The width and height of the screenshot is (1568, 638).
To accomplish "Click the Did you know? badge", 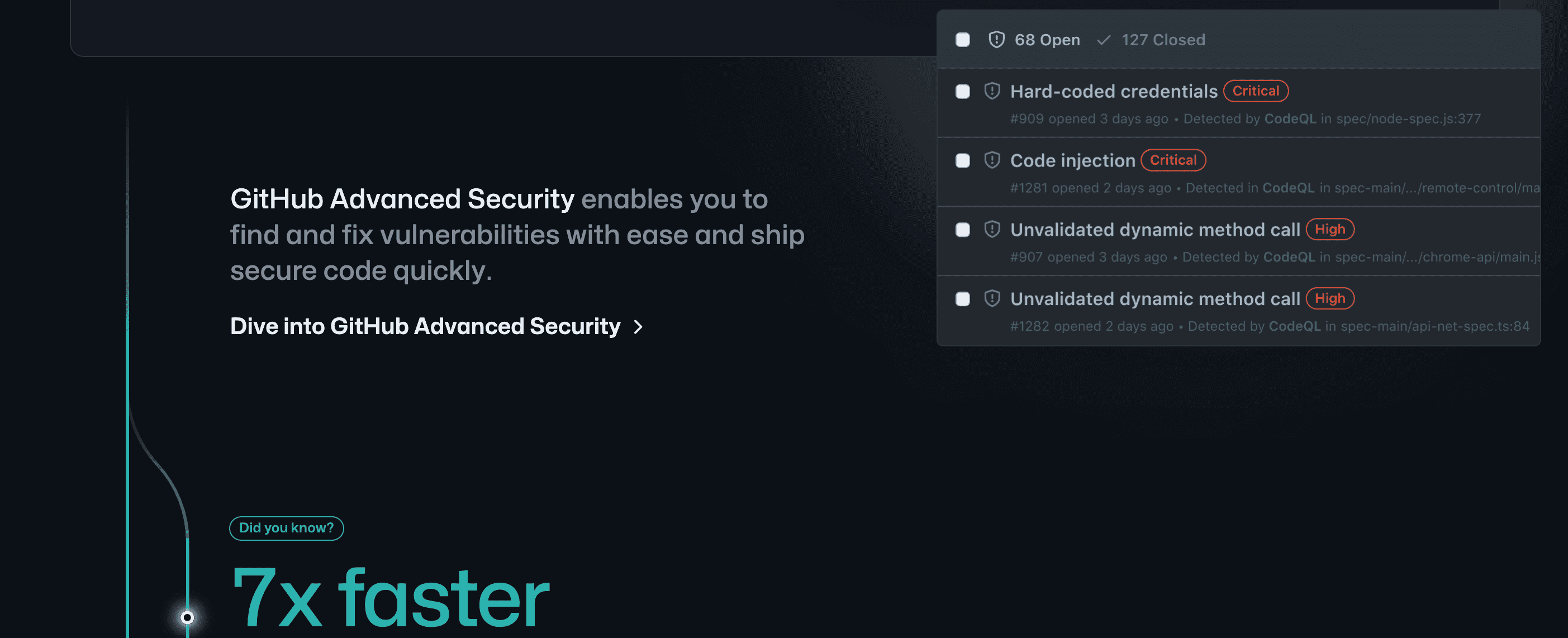I will pyautogui.click(x=286, y=528).
